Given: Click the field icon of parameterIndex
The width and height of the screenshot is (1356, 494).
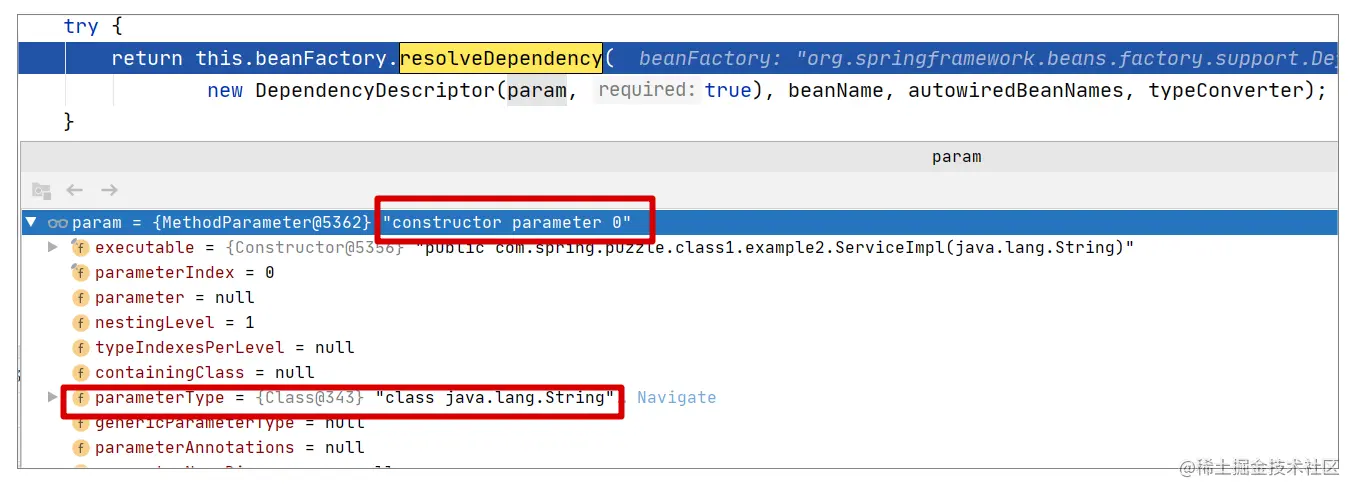Looking at the screenshot, I should point(80,272).
